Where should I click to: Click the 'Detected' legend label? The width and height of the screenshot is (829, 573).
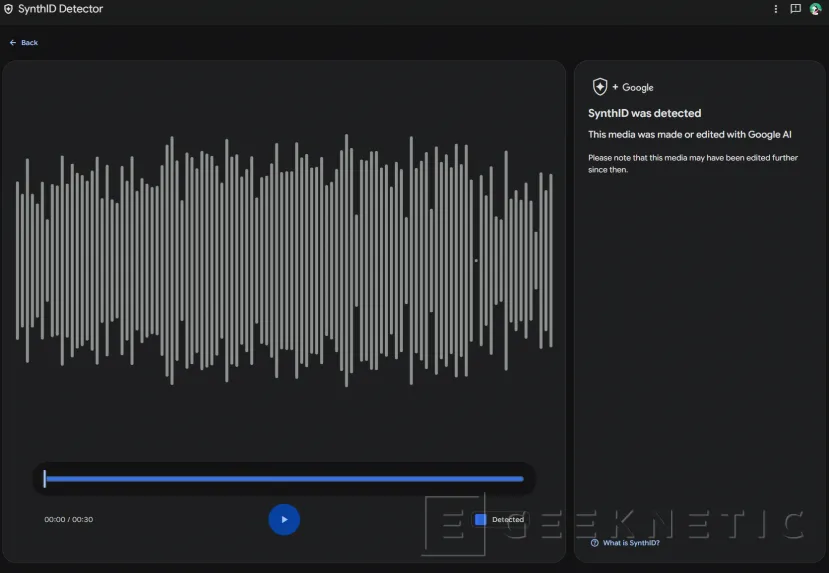click(x=508, y=520)
